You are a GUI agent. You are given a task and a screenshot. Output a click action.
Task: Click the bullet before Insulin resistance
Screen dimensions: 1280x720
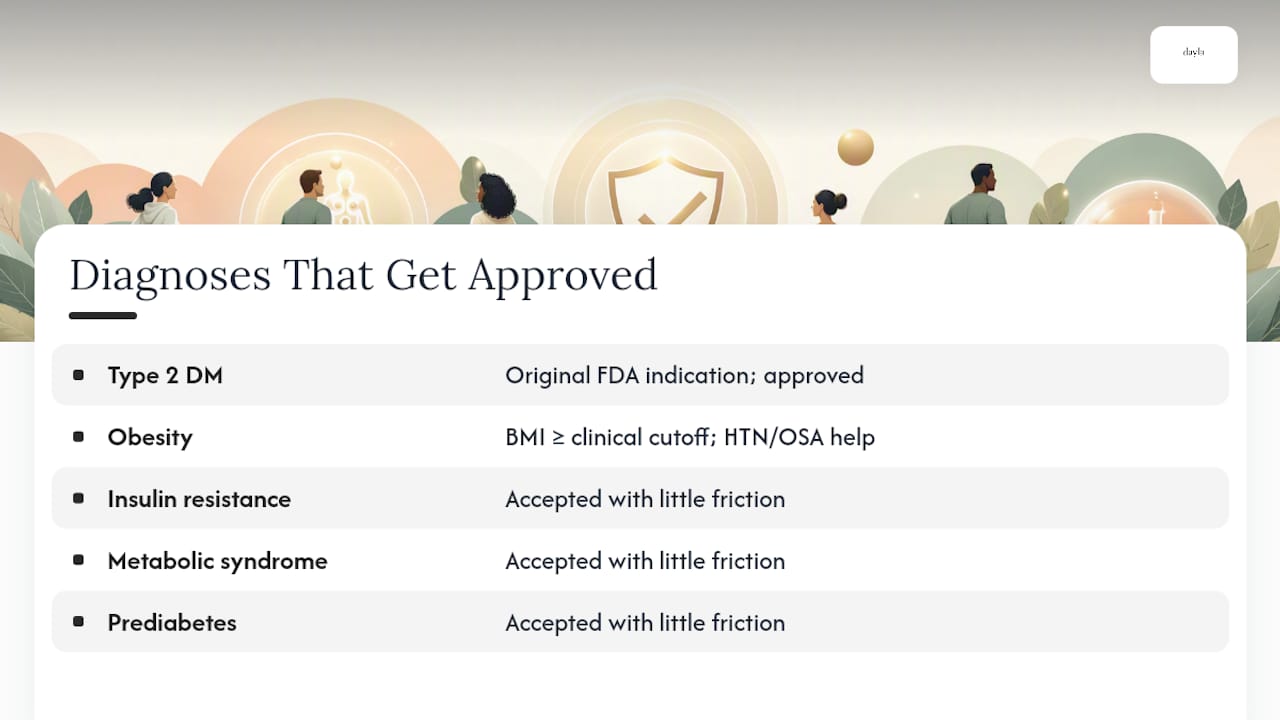point(79,498)
